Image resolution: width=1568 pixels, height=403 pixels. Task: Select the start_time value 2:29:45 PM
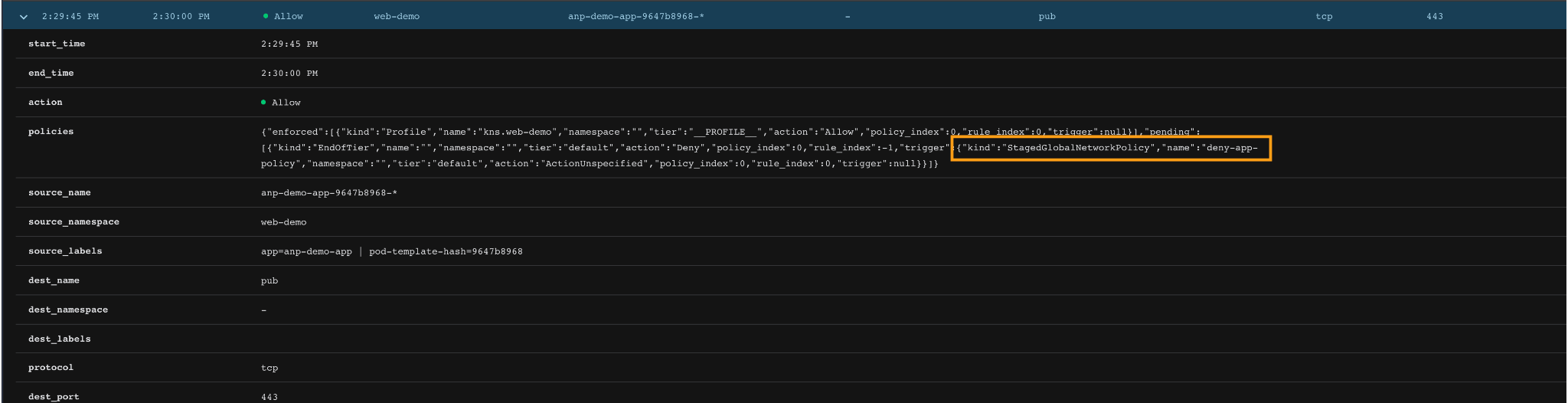pyautogui.click(x=289, y=44)
